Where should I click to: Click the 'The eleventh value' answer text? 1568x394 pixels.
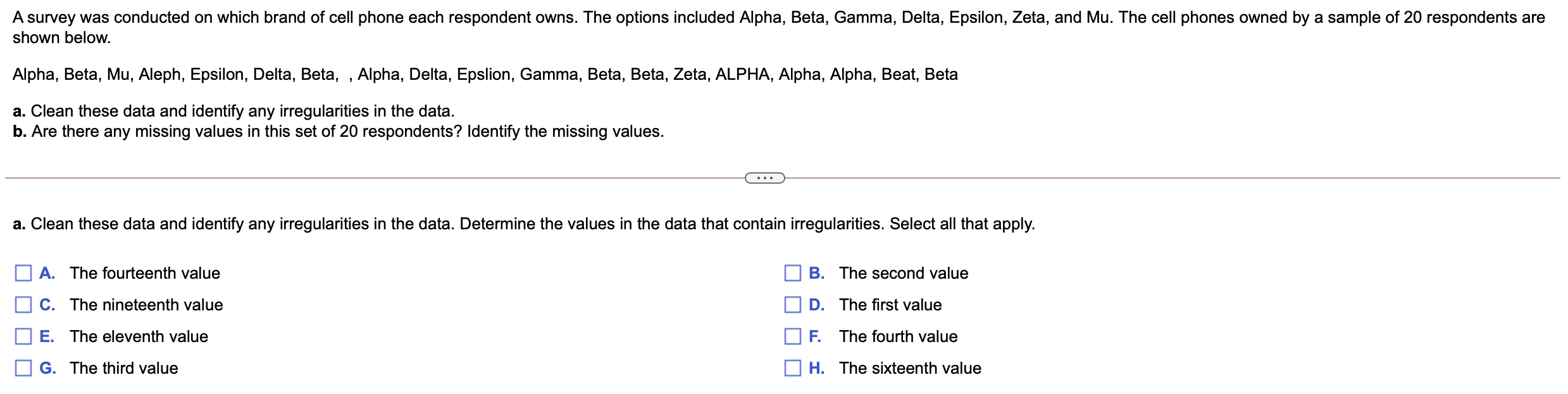[139, 336]
